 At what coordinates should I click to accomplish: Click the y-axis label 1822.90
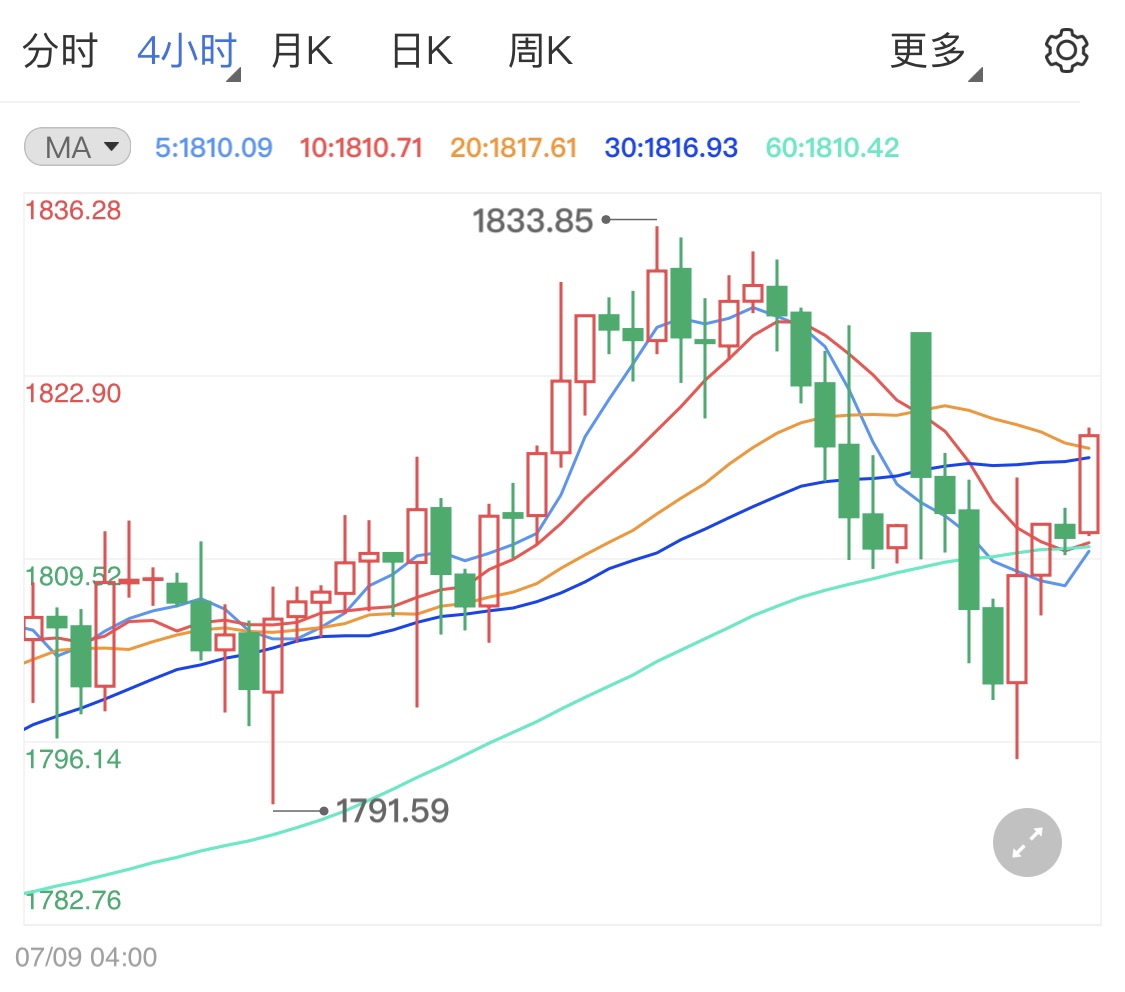tap(73, 393)
